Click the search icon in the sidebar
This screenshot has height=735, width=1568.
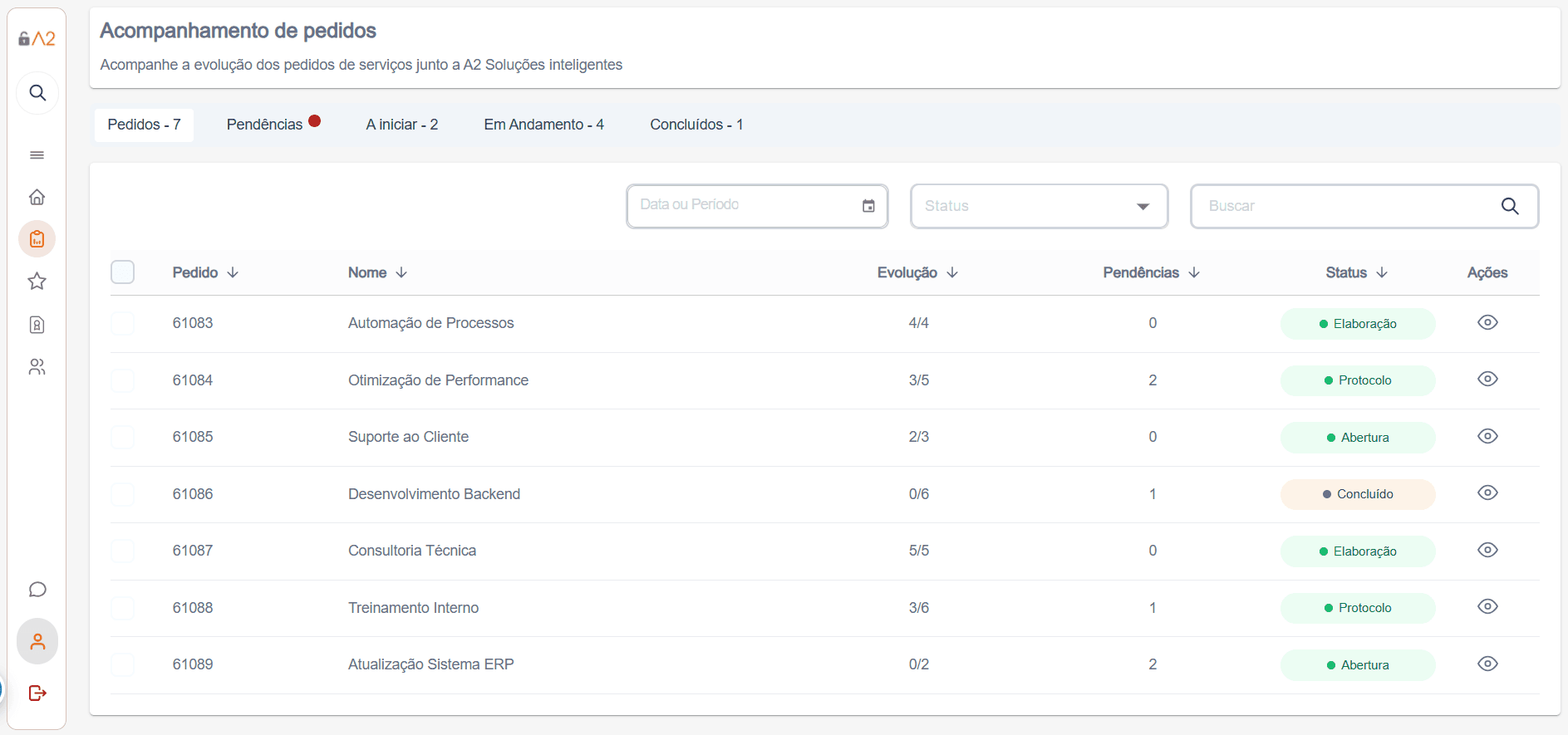click(37, 93)
